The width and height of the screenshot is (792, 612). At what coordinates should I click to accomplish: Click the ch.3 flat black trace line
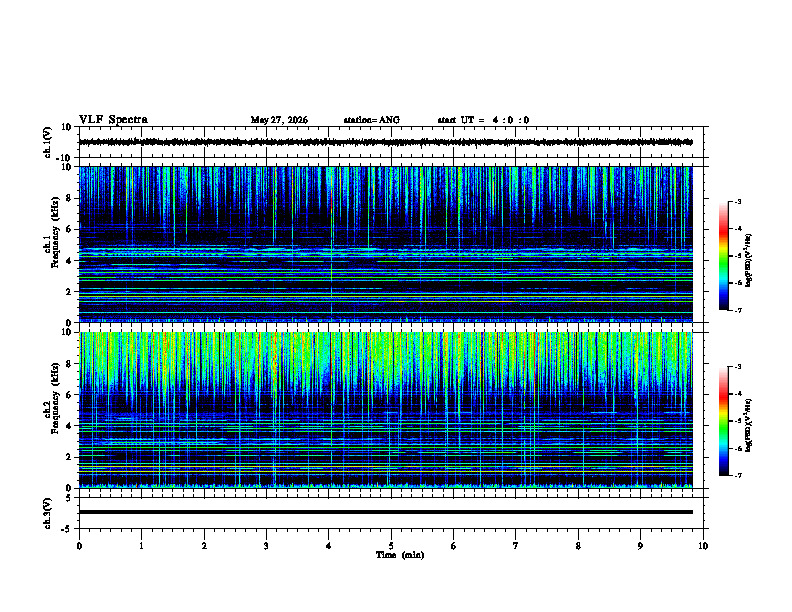(385, 512)
